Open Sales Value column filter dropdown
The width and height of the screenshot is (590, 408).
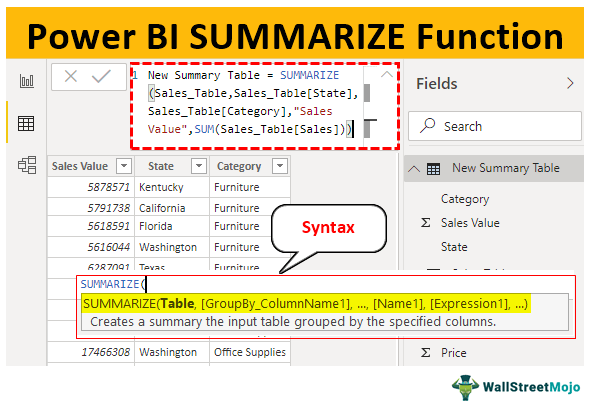[x=124, y=166]
